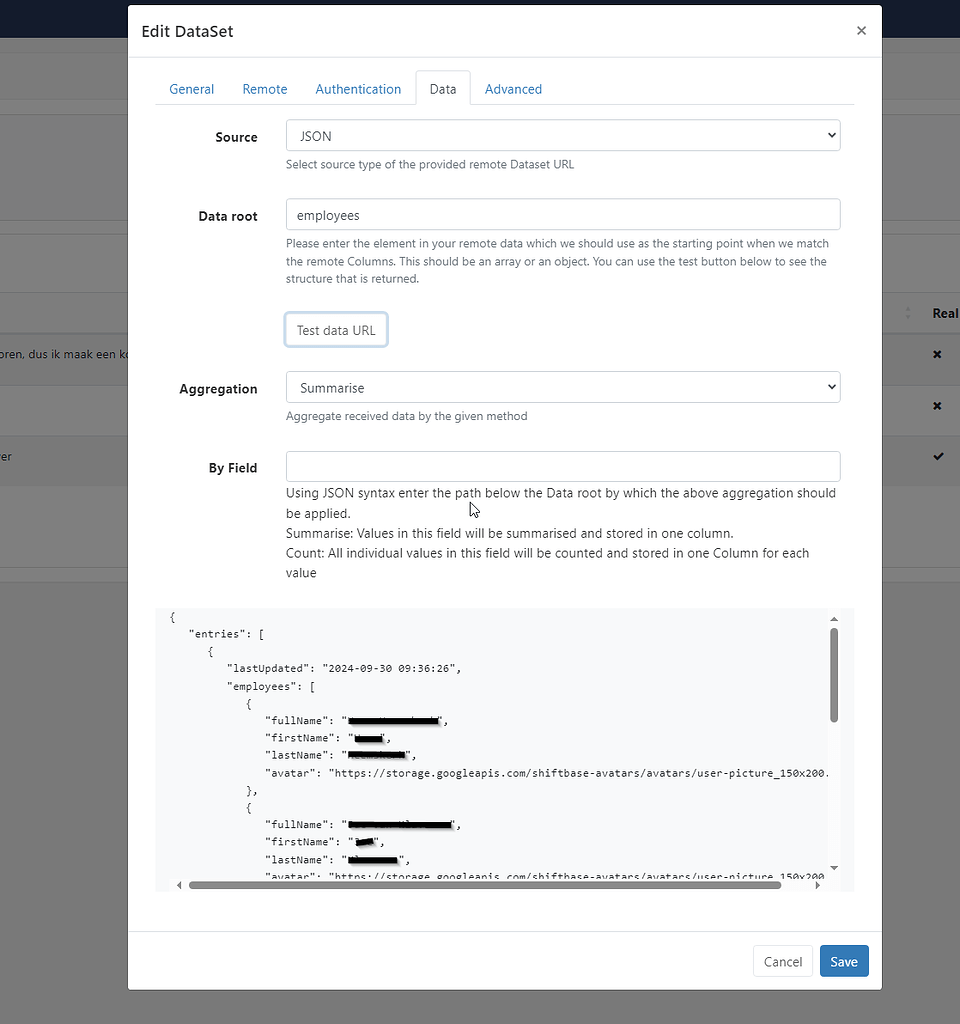This screenshot has width=960, height=1024.
Task: Click the cross icon in the top table row
Action: (x=937, y=353)
